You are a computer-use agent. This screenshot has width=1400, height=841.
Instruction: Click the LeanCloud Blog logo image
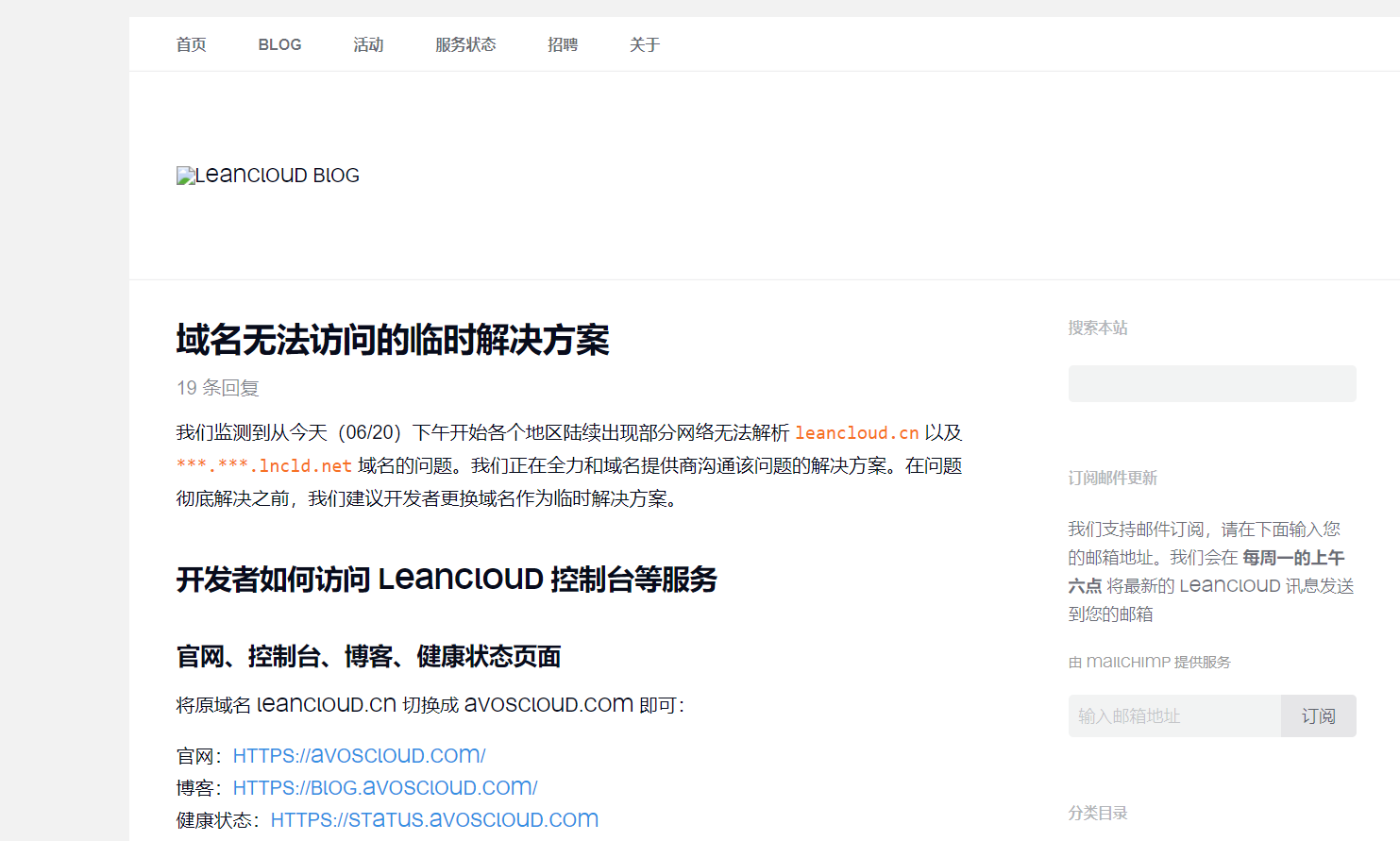click(268, 176)
